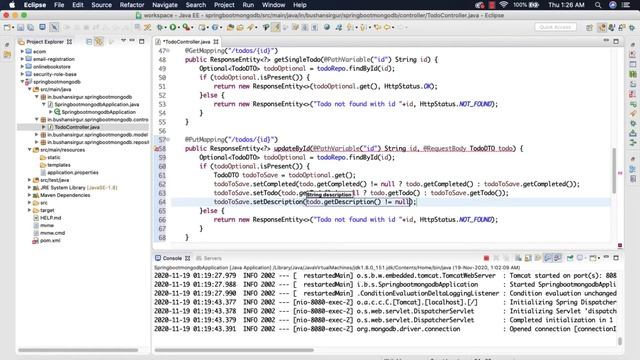Open the Source menu
640x360 pixels.
[101, 5]
